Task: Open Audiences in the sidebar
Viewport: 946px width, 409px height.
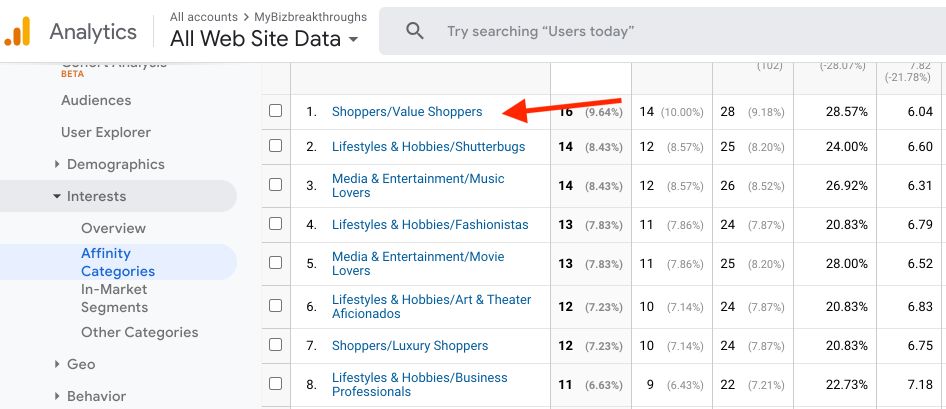Action: tap(96, 100)
